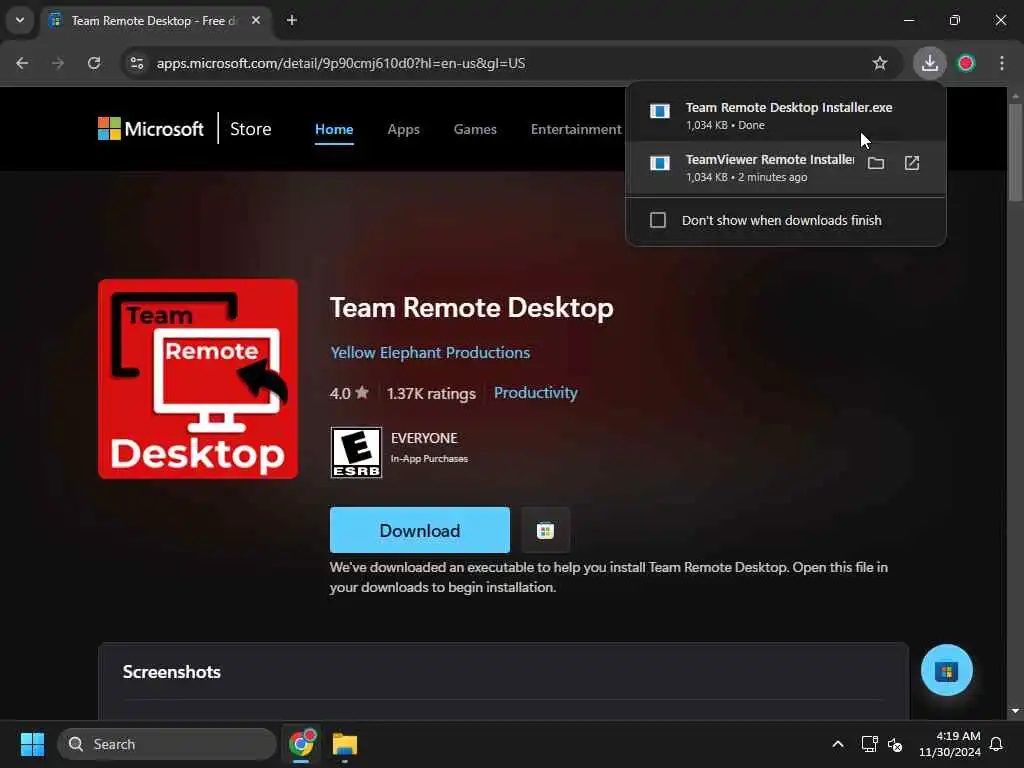
Task: Open in Microsoft Store app icon button
Action: pos(545,530)
